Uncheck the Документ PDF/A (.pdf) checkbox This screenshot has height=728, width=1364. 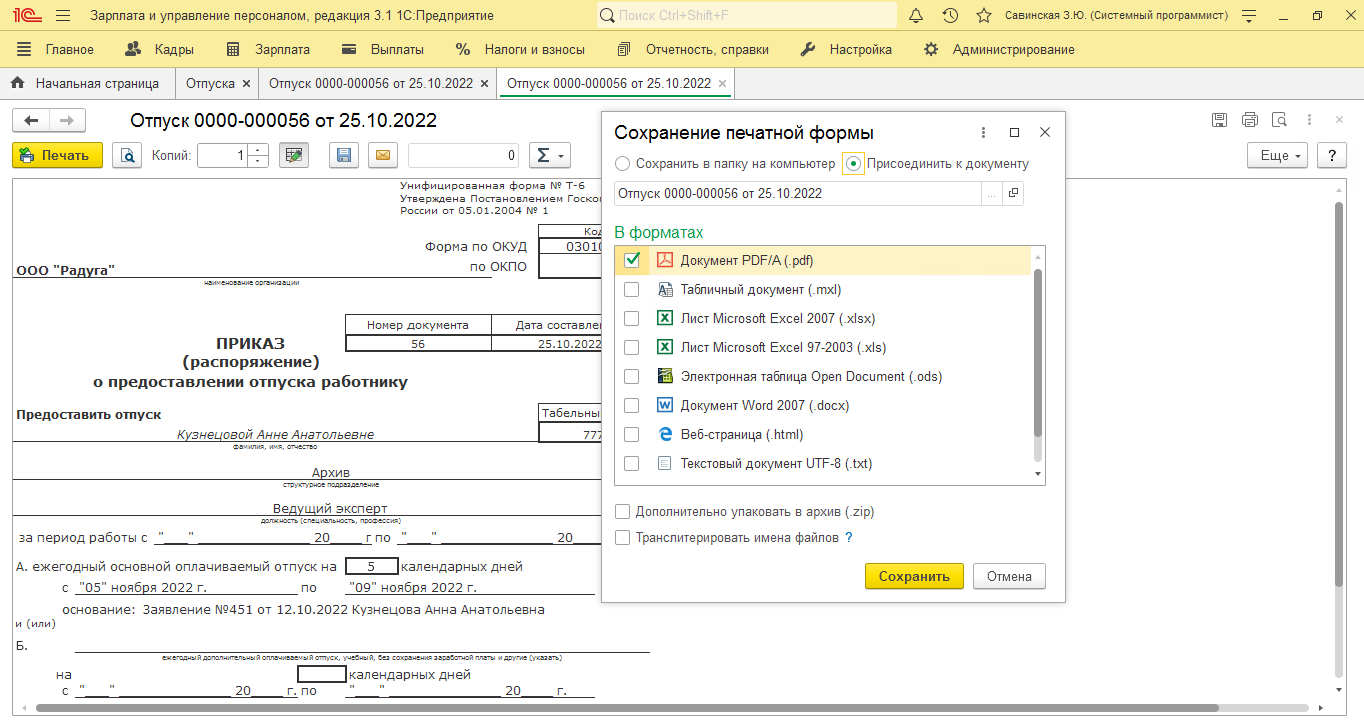(632, 260)
